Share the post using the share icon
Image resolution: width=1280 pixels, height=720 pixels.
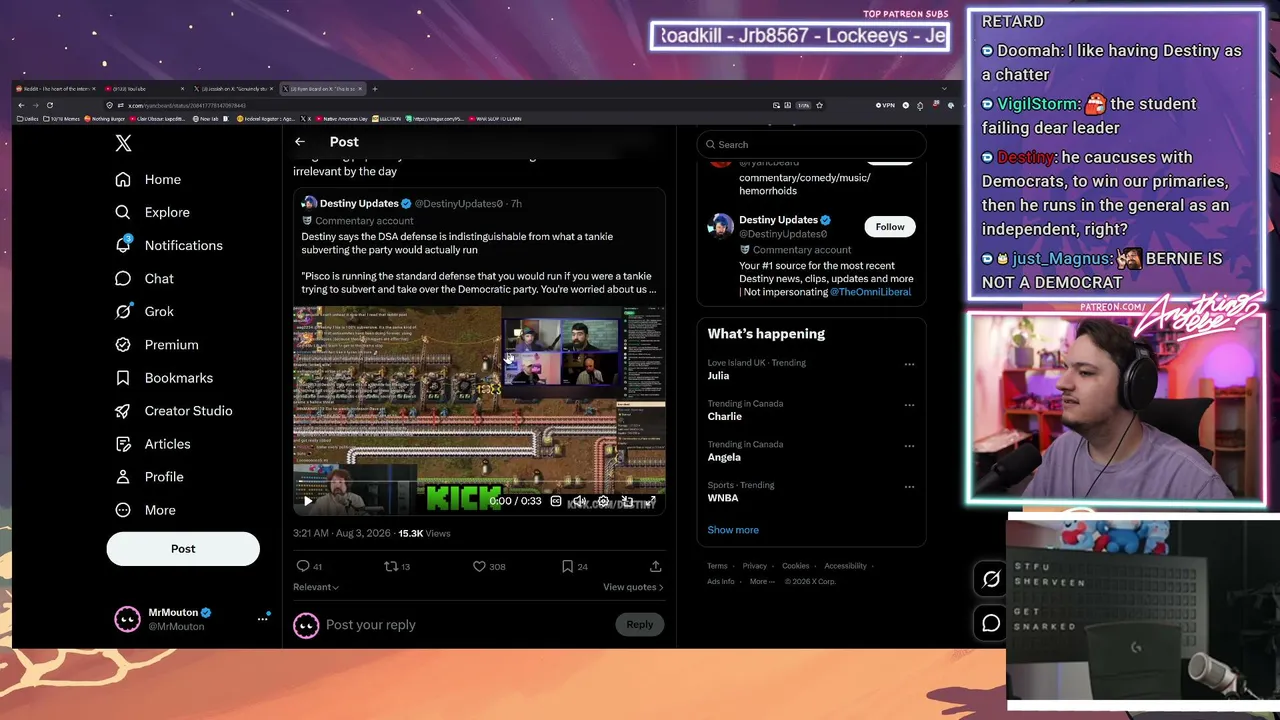click(656, 567)
